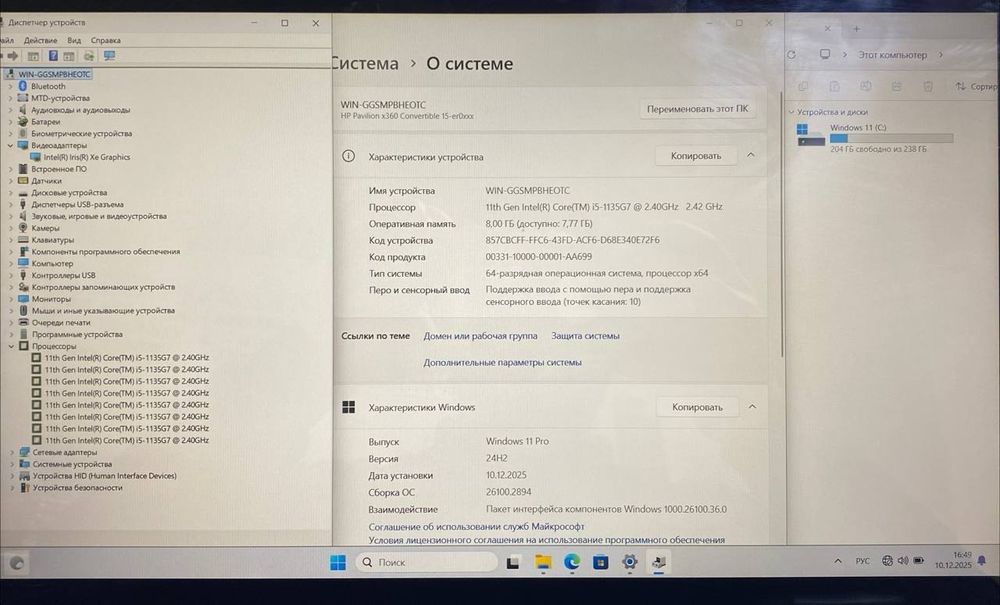
Task: Click the info icon beside Характеристики устройства
Action: coord(348,156)
